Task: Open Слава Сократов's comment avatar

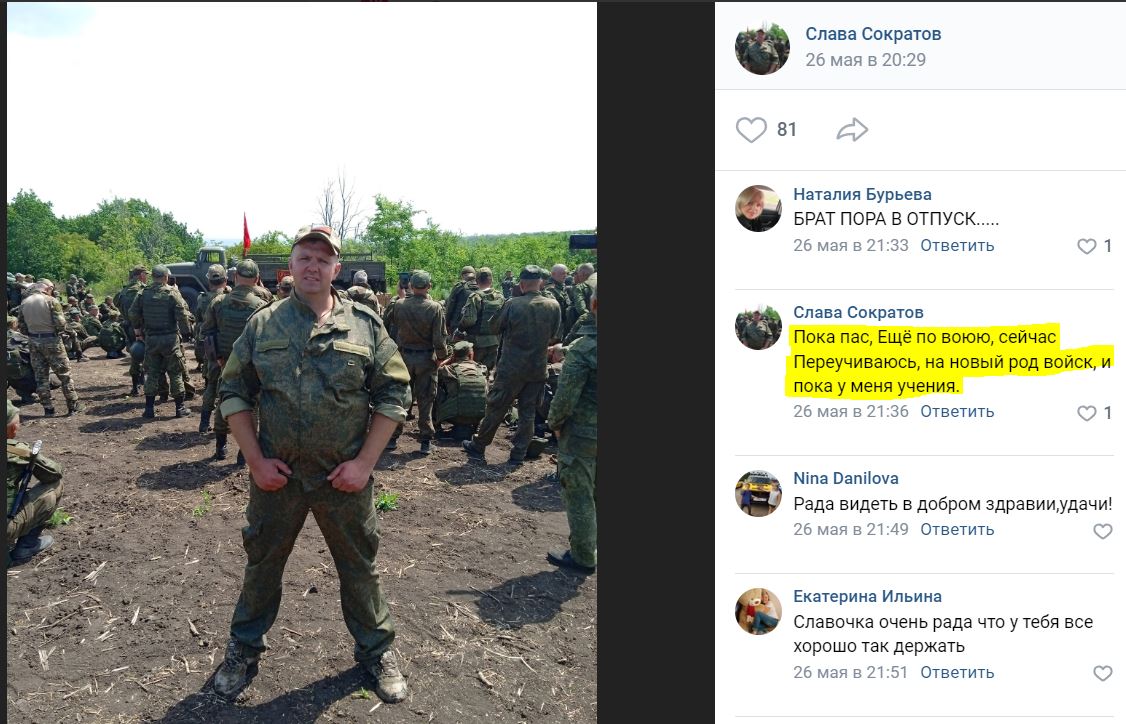Action: click(758, 327)
